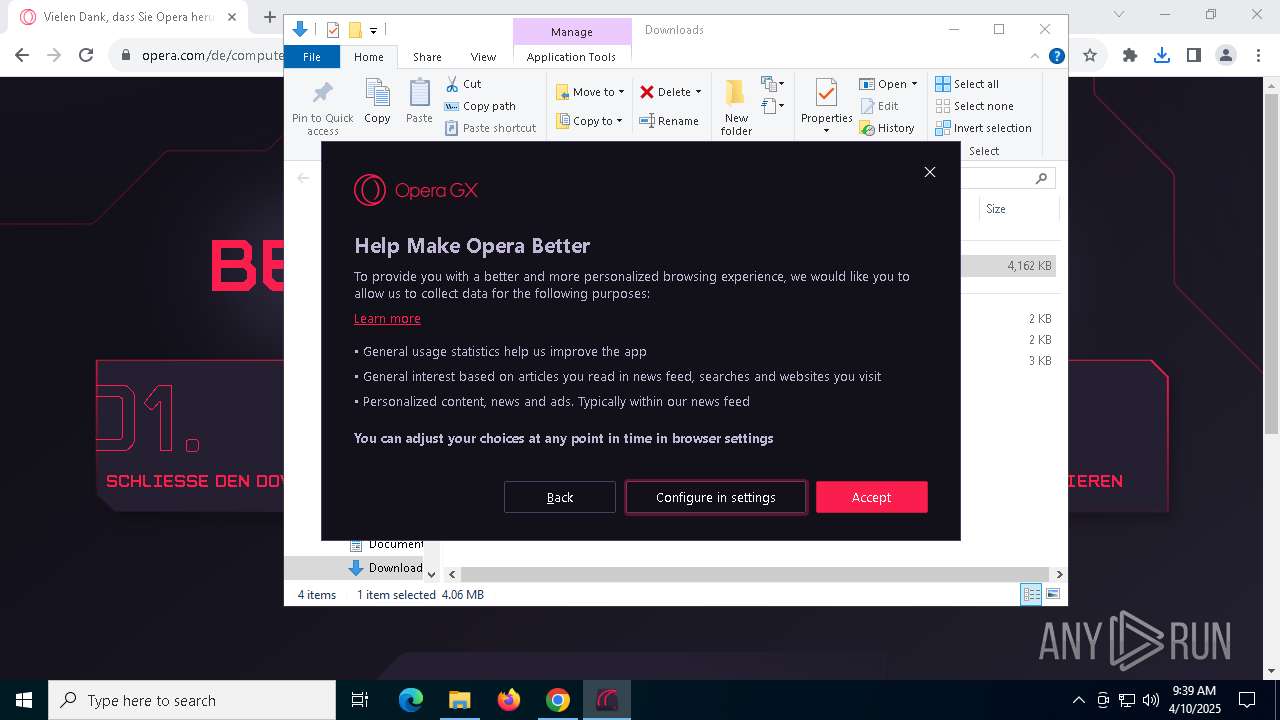Open the Application Tools tab
Viewport: 1280px width, 720px height.
tap(571, 57)
